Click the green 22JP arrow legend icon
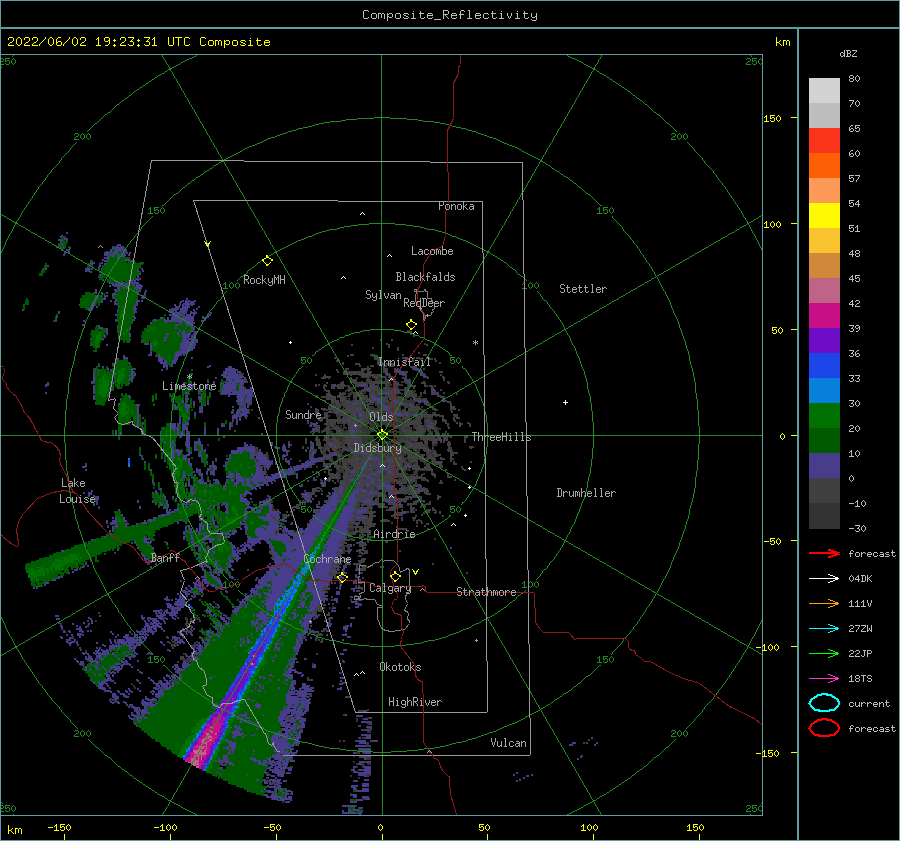 click(x=824, y=653)
